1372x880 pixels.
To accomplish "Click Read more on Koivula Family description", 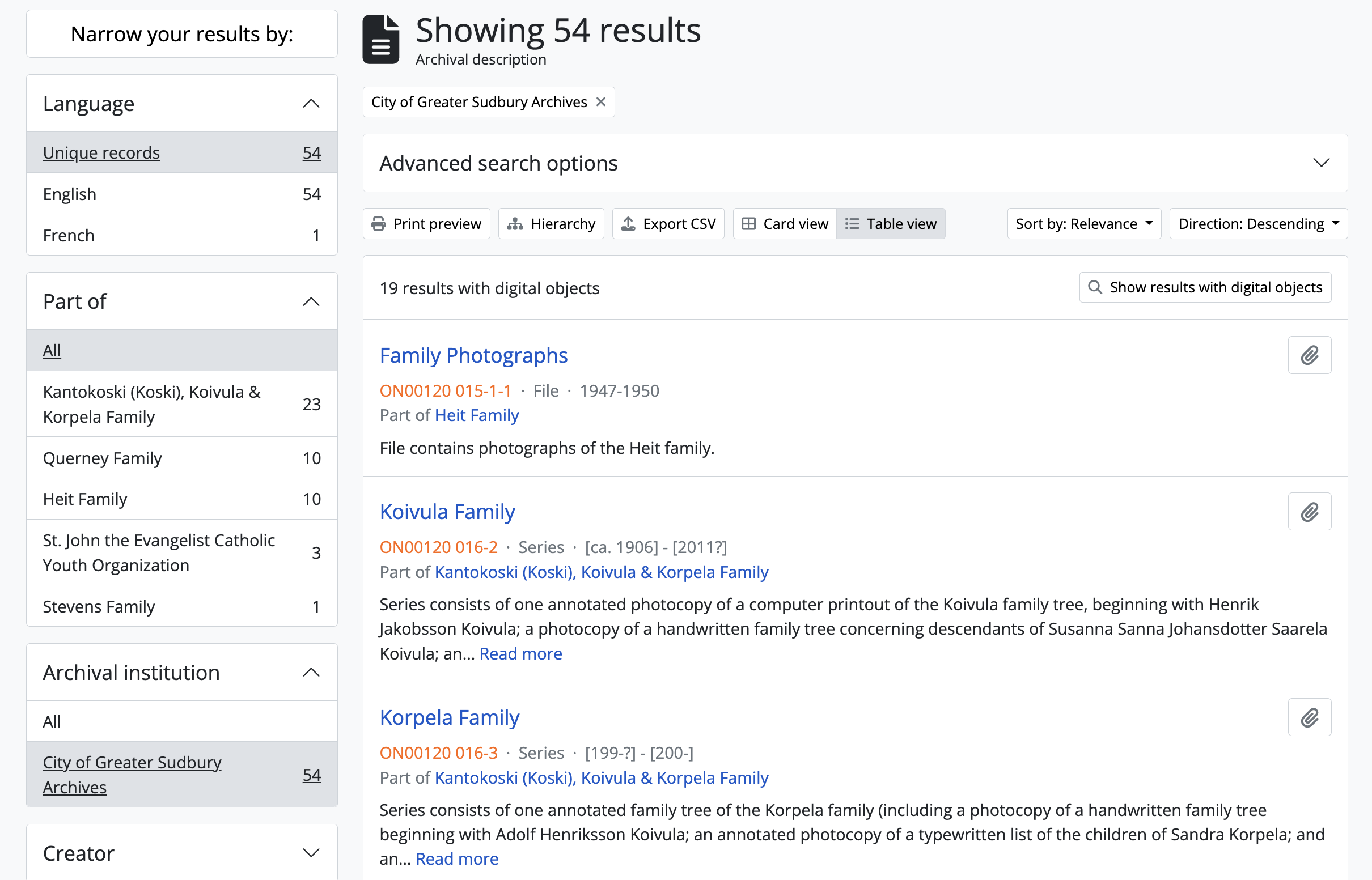I will coord(520,653).
